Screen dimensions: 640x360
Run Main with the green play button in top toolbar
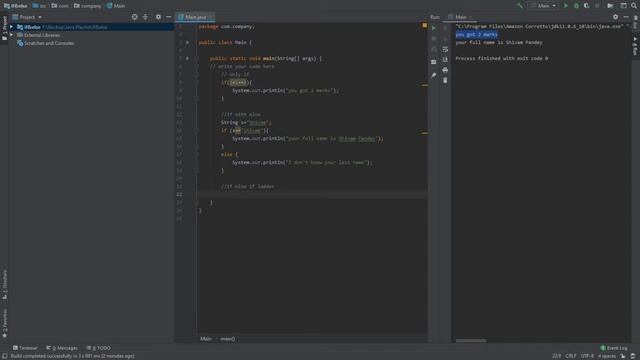tap(566, 6)
